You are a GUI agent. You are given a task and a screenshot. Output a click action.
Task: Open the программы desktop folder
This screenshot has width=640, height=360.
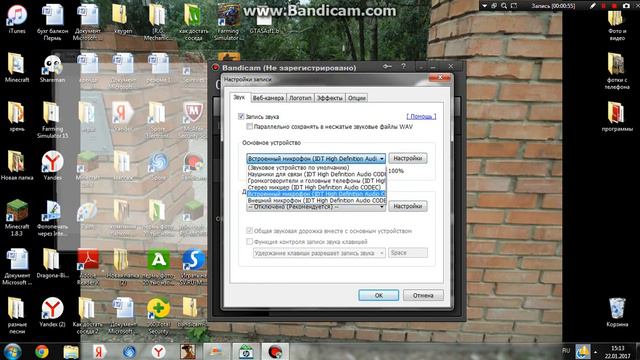coord(617,116)
